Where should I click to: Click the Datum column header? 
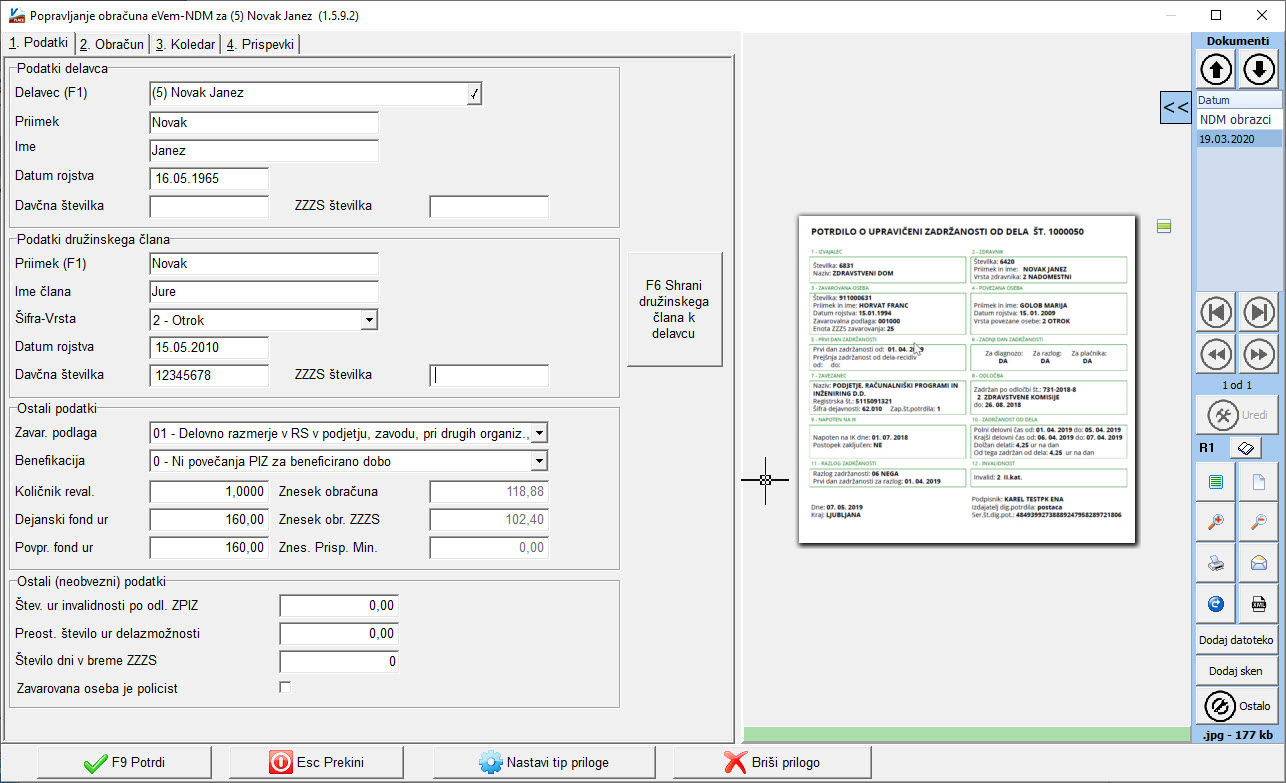(1239, 100)
